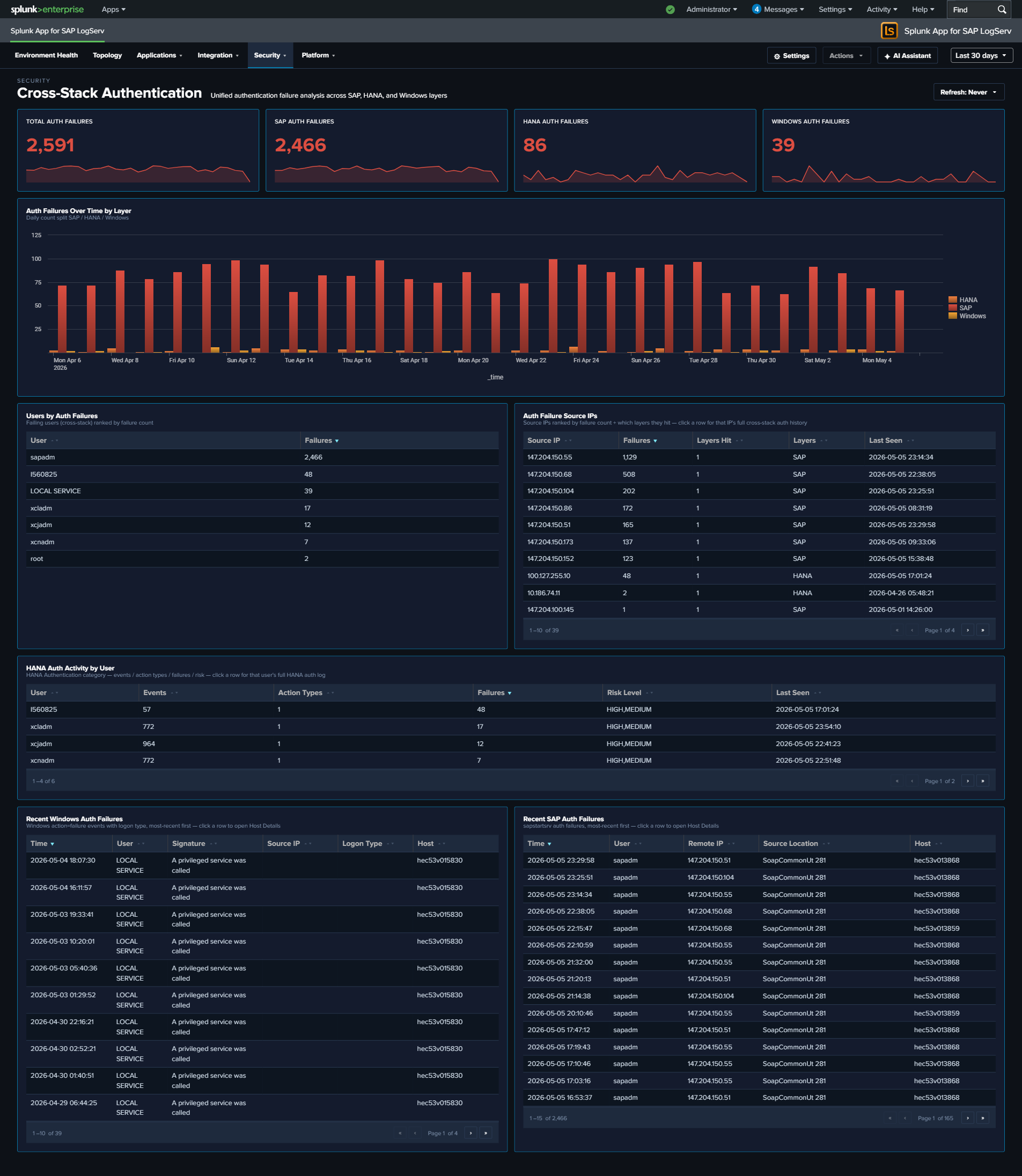The width and height of the screenshot is (1022, 1176).
Task: Click the Splunk App for SAP LogServ title link
Action: click(57, 31)
